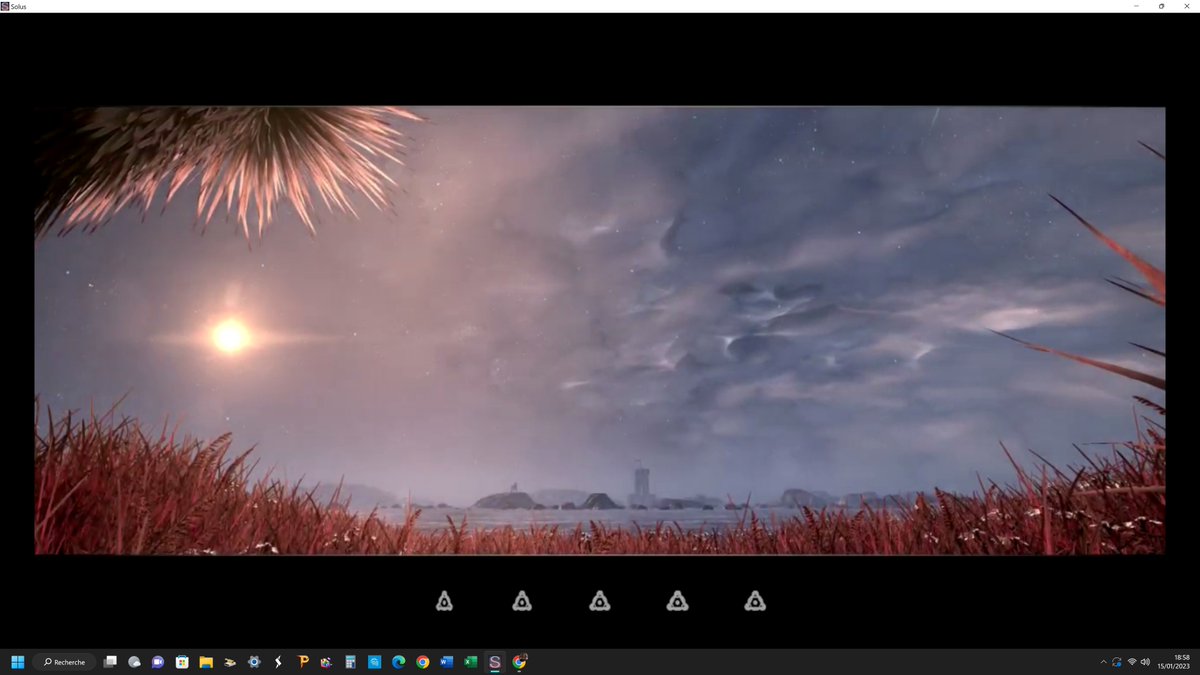This screenshot has height=675, width=1200.
Task: Open the Windows Start menu
Action: coord(17,662)
